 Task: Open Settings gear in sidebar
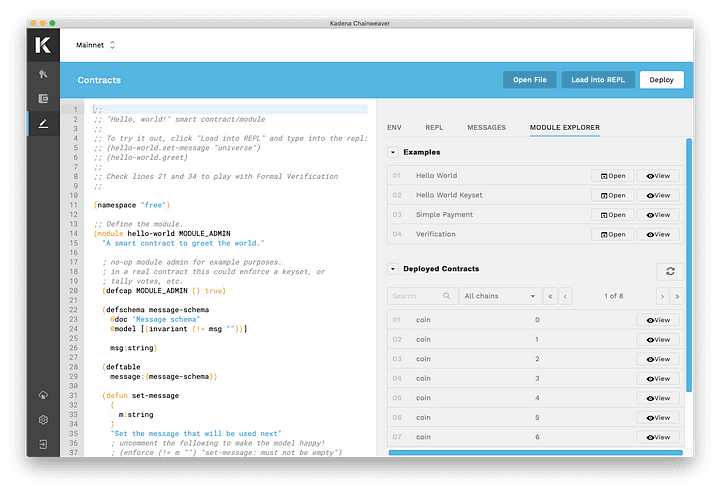pos(43,419)
